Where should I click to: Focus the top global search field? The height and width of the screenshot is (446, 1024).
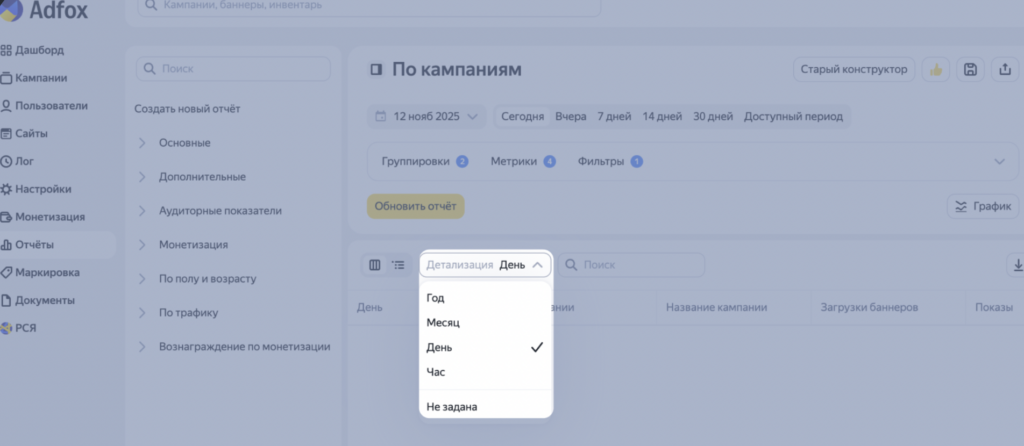point(369,6)
